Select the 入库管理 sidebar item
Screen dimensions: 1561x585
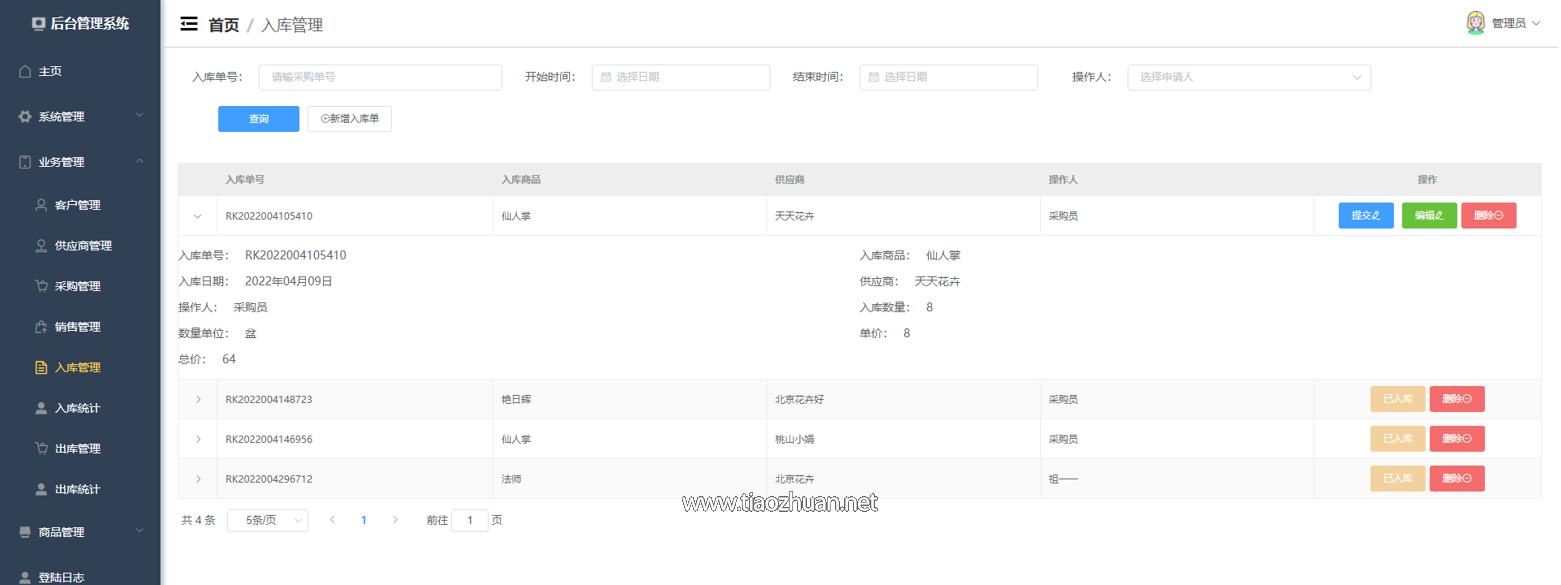pyautogui.click(x=80, y=368)
